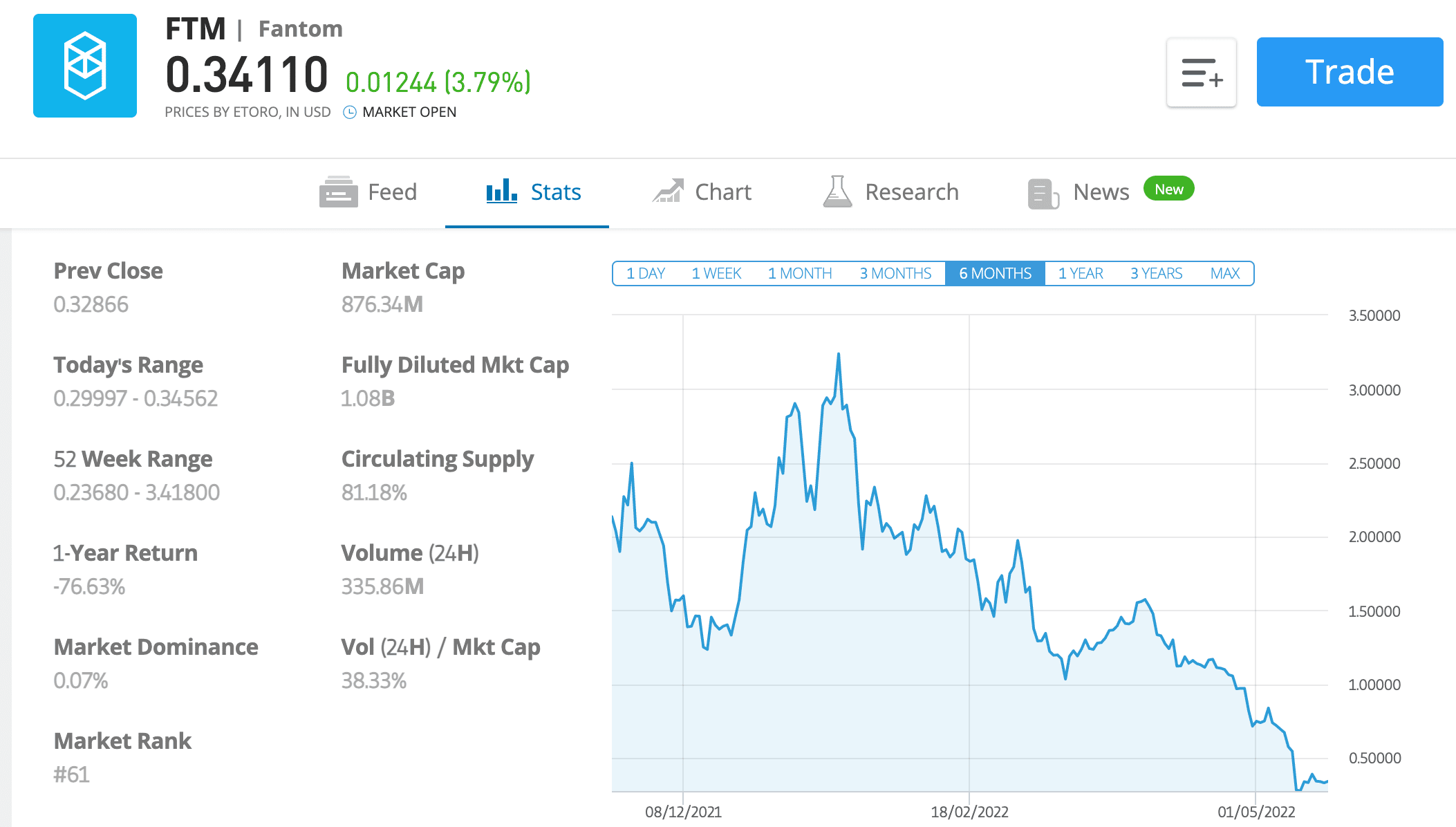The height and width of the screenshot is (827, 1456).
Task: Click the 0.50000 y-axis label
Action: coord(1374,758)
